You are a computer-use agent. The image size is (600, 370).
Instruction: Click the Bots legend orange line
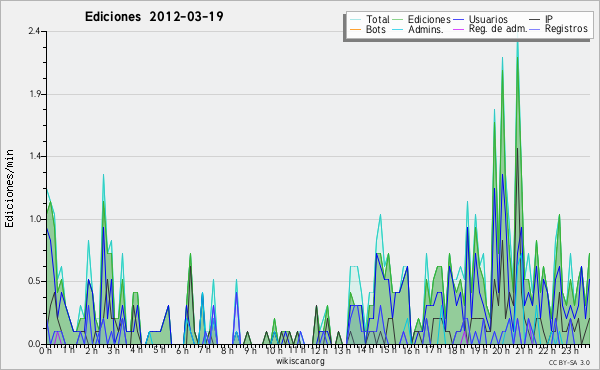[355, 29]
